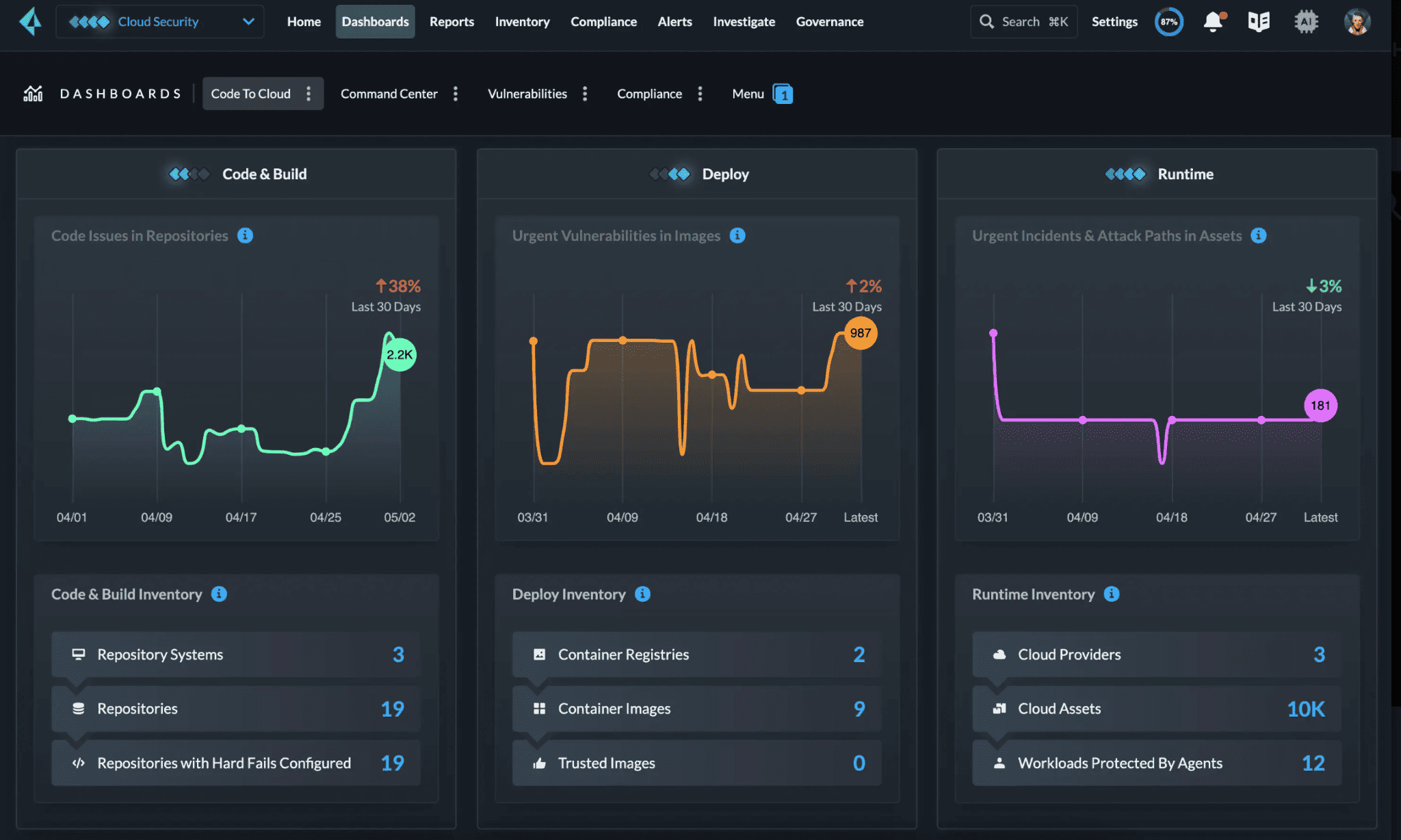Open Compliance dashboard kebab menu
The image size is (1401, 840).
click(x=700, y=94)
